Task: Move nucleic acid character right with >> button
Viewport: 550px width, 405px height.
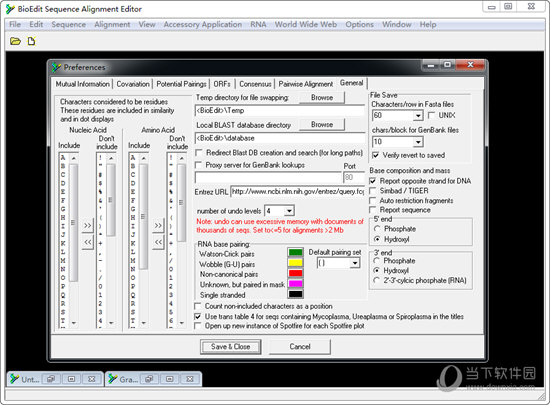Action: pos(88,225)
